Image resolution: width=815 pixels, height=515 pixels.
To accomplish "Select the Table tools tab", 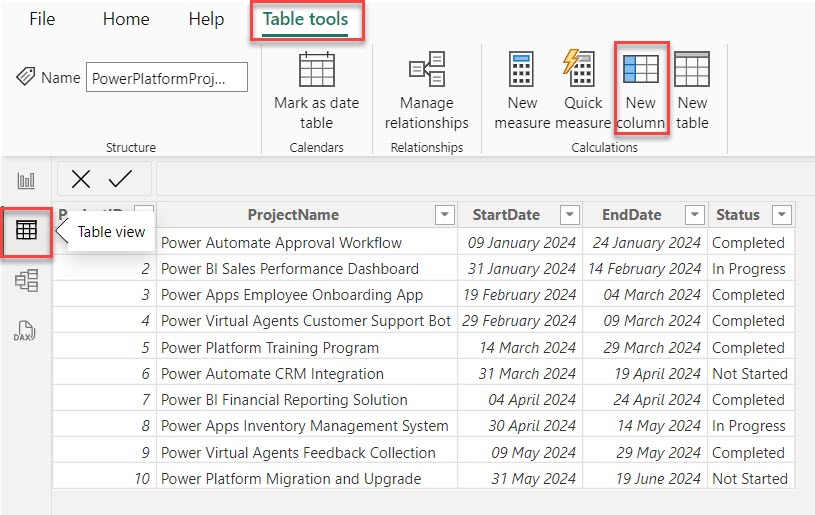I will [306, 19].
